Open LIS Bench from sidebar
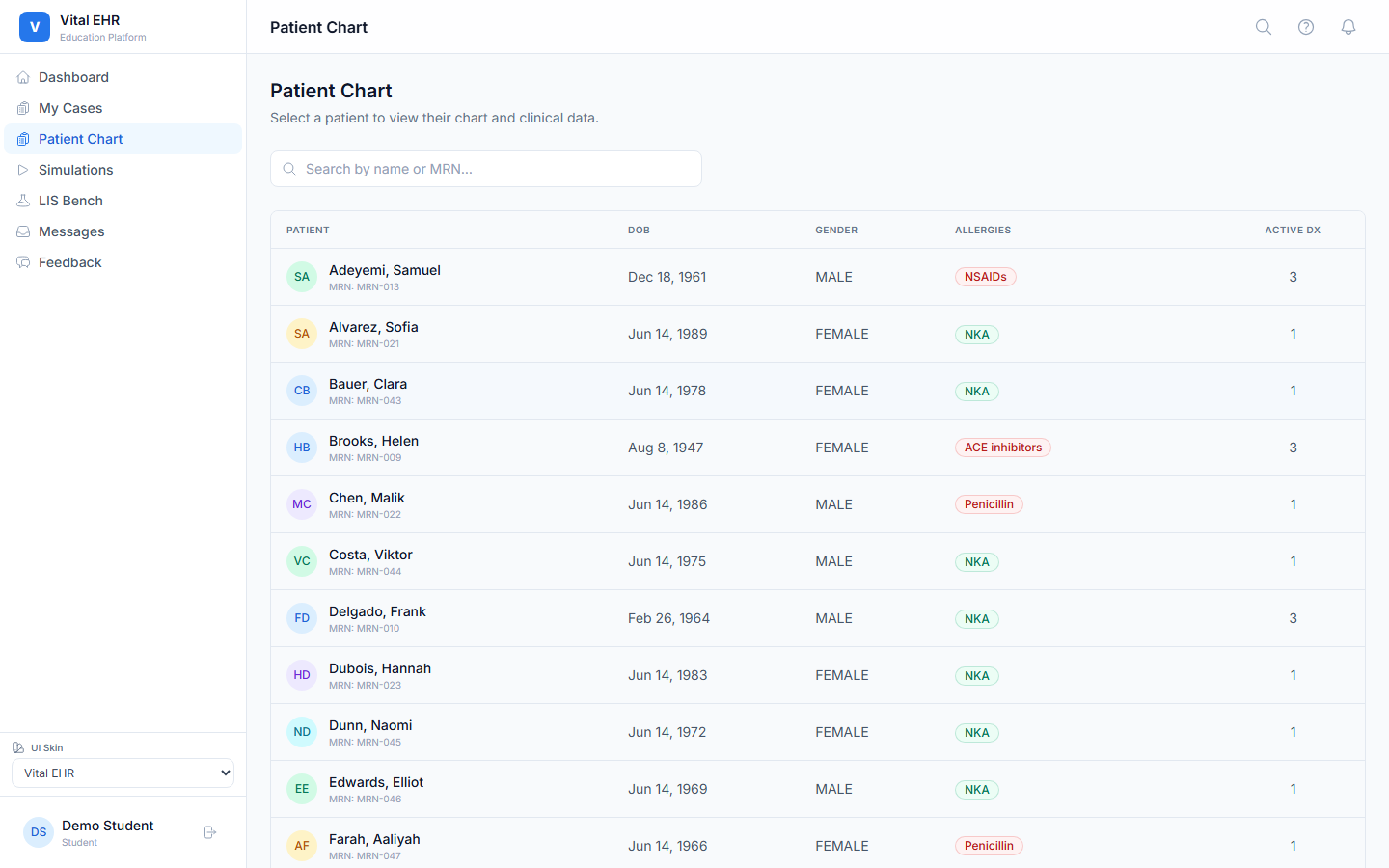The image size is (1389, 868). 123,201
